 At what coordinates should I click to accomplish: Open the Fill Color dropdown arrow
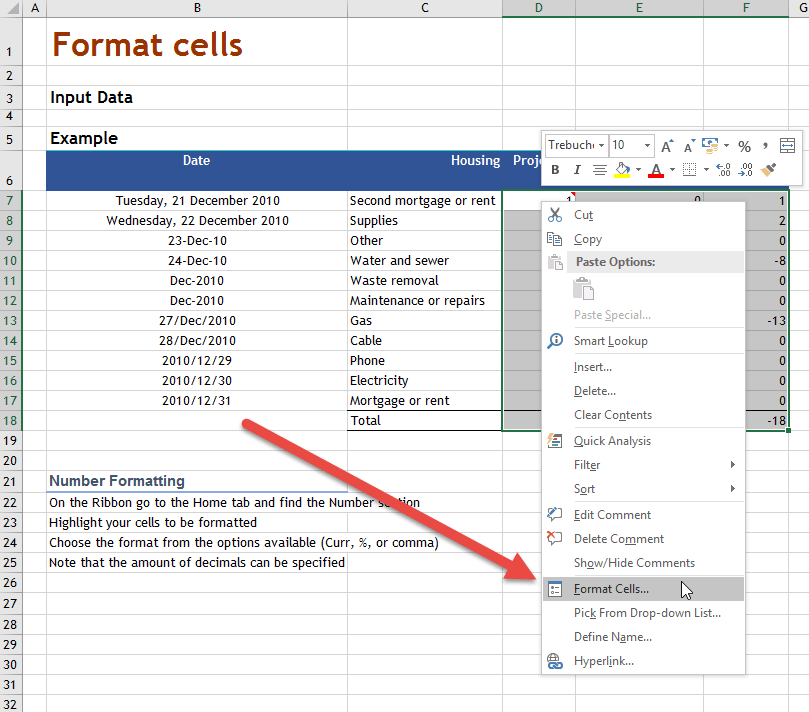coord(638,170)
